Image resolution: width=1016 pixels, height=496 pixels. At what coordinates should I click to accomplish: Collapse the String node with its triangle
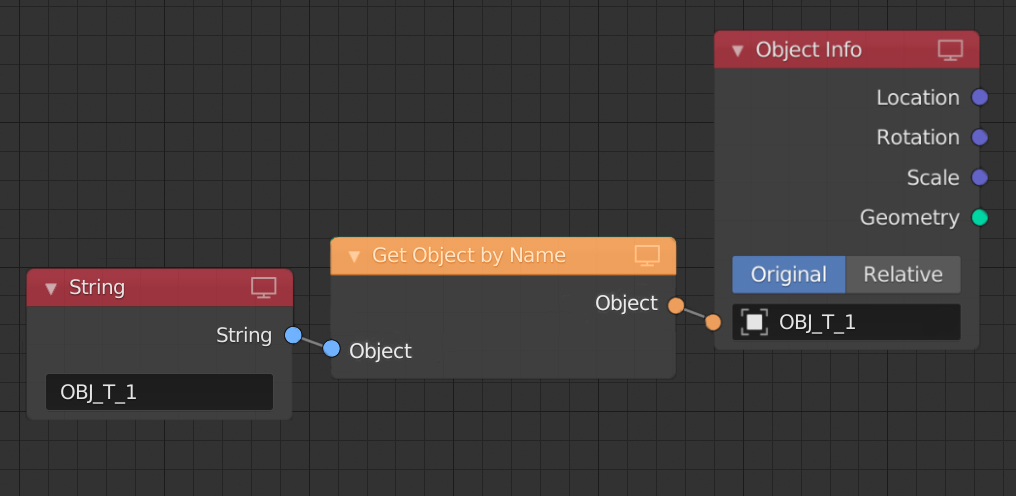pyautogui.click(x=51, y=289)
